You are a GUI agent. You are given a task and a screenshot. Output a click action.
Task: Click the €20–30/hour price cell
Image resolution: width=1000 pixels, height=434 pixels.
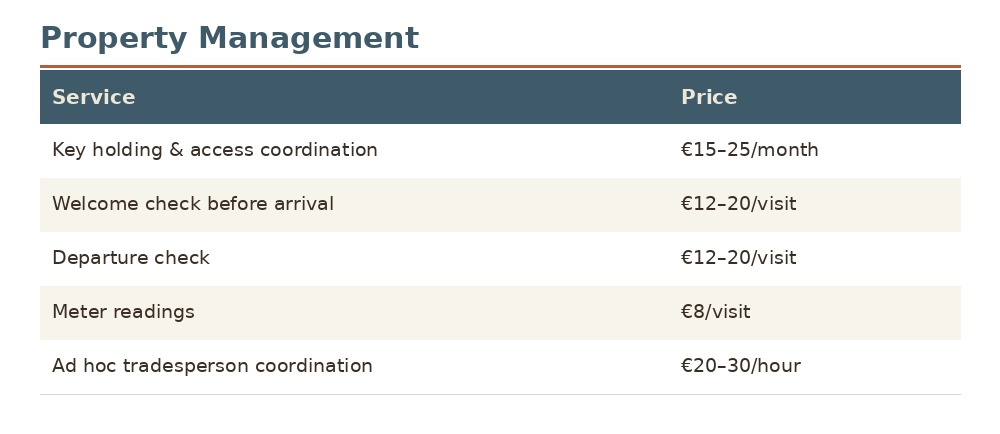(740, 366)
